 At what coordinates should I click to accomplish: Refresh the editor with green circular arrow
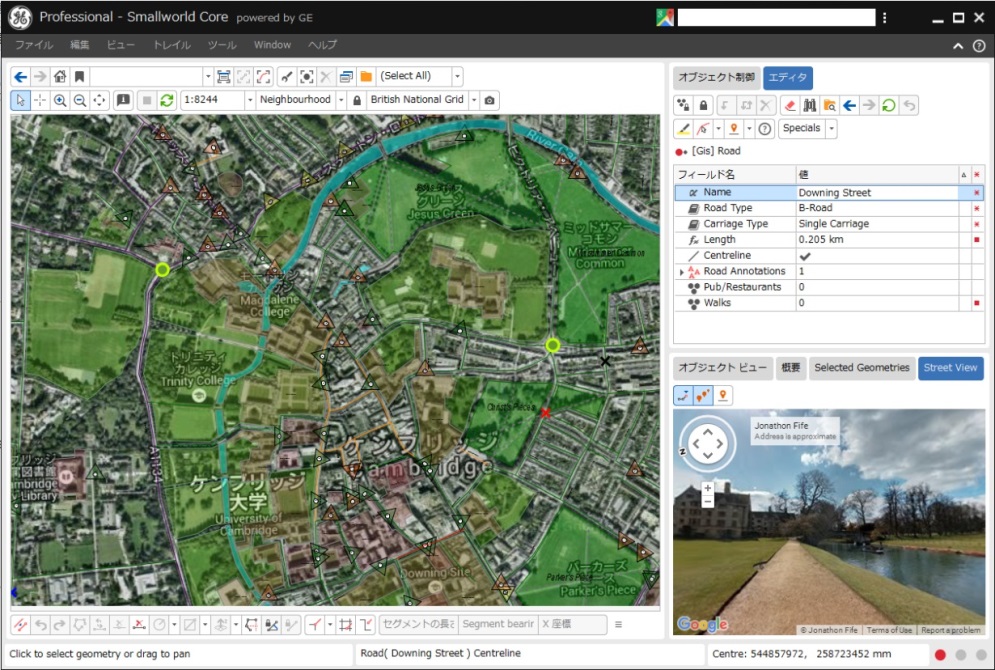tap(889, 105)
